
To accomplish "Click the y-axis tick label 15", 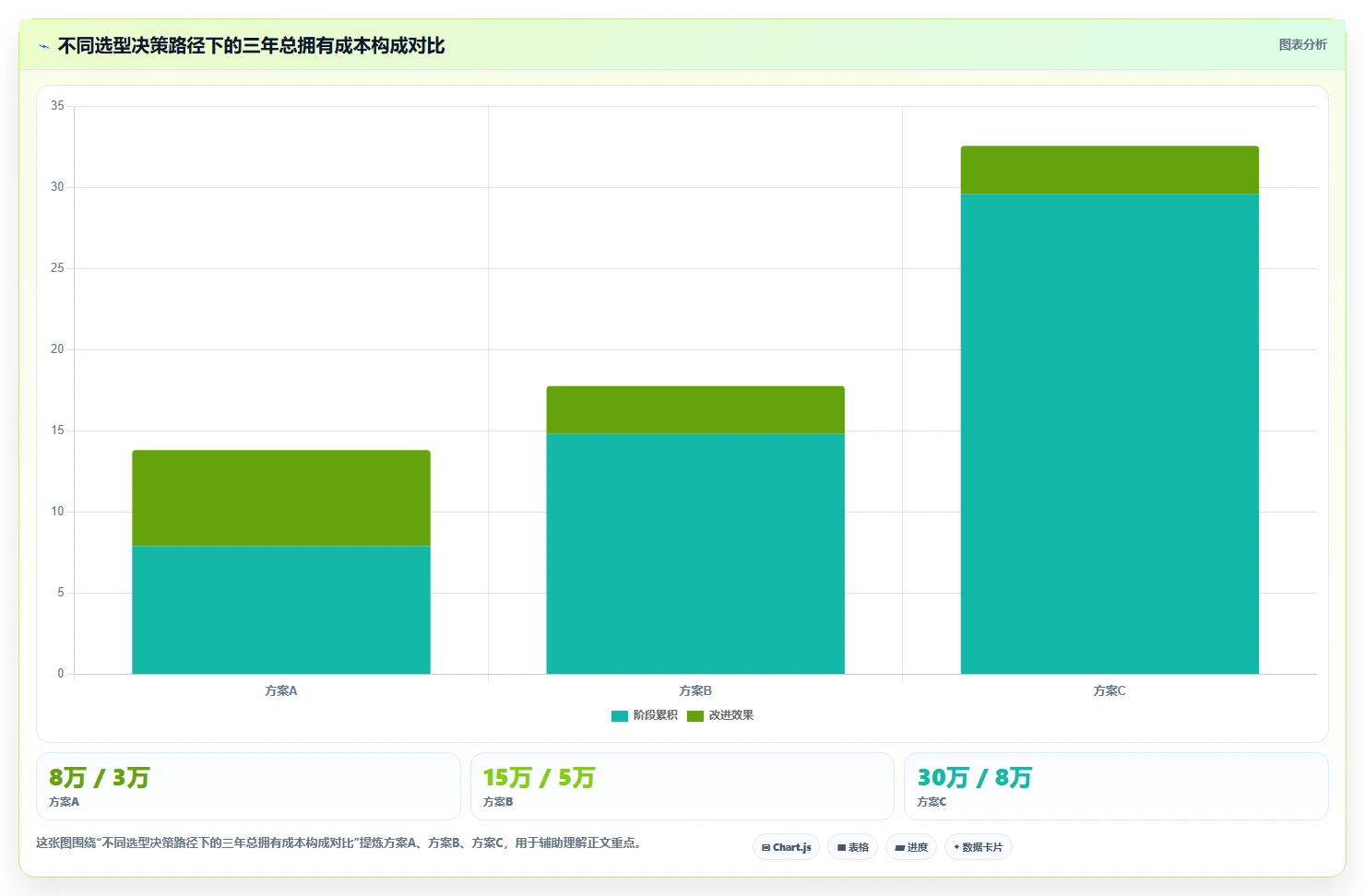I will (x=57, y=430).
